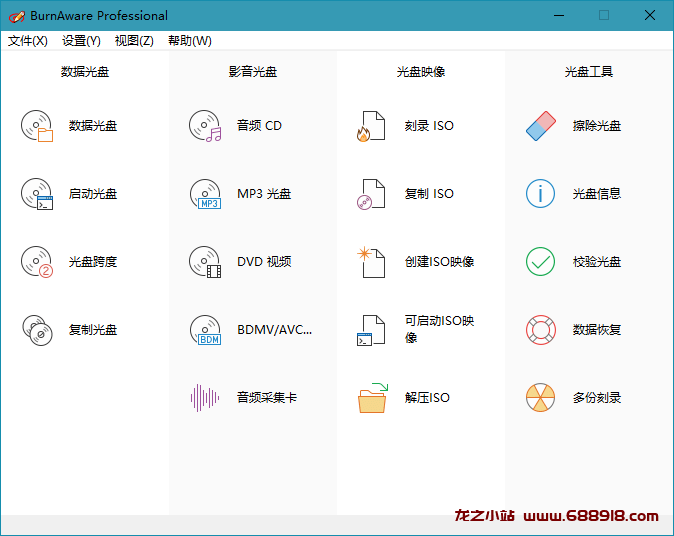674x536 pixels.
Task: Choose the DVD 视频 film disc icon
Action: tap(205, 262)
